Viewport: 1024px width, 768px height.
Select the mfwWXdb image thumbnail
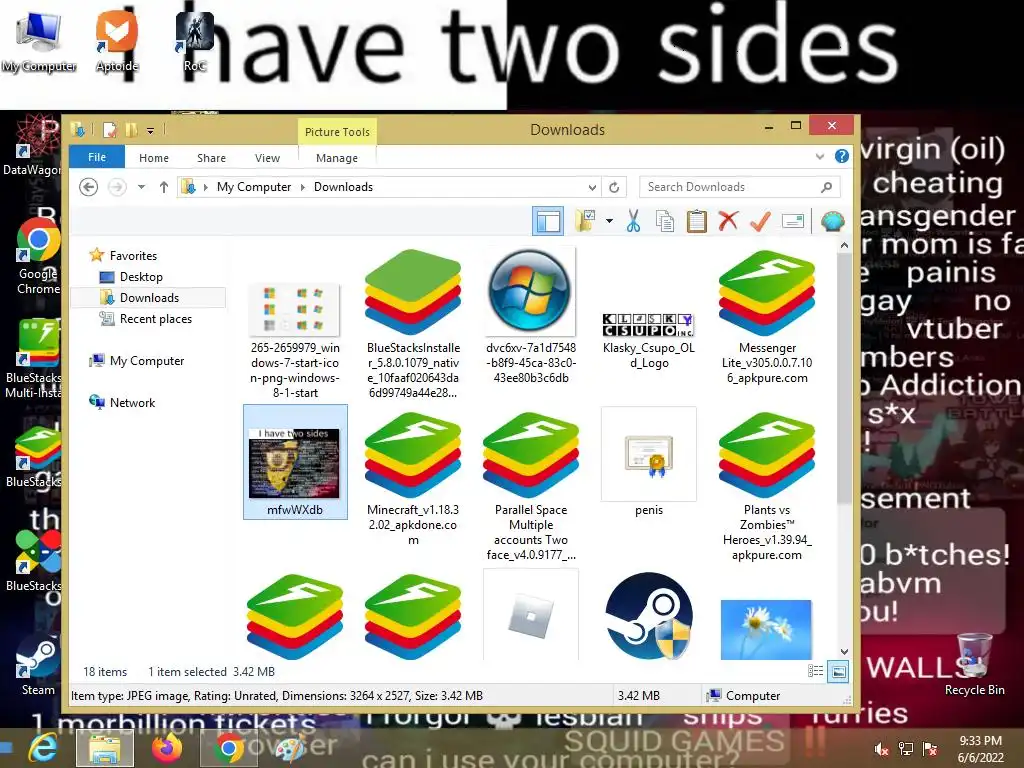[x=295, y=462]
